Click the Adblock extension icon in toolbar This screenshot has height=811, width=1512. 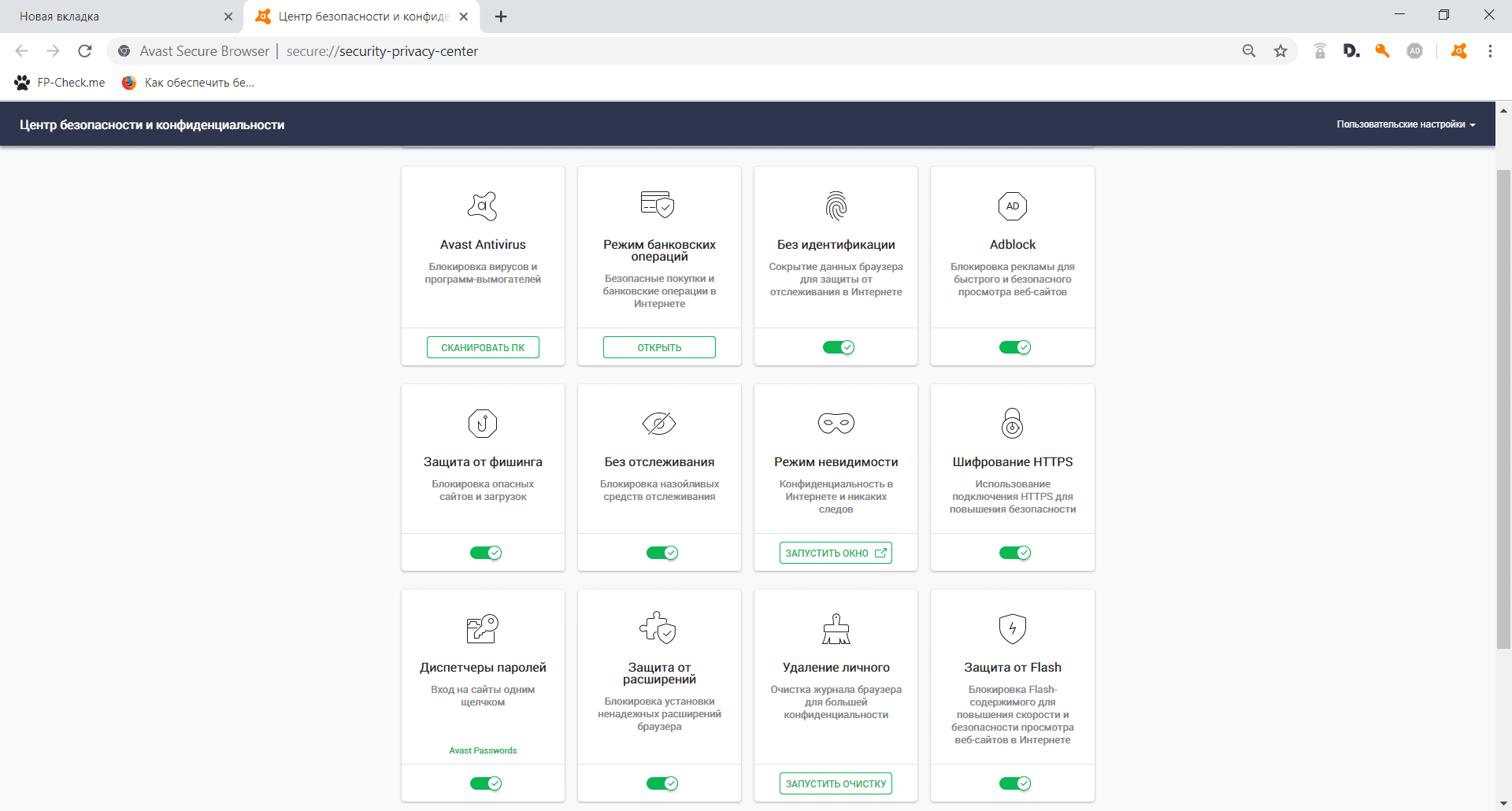click(1415, 51)
